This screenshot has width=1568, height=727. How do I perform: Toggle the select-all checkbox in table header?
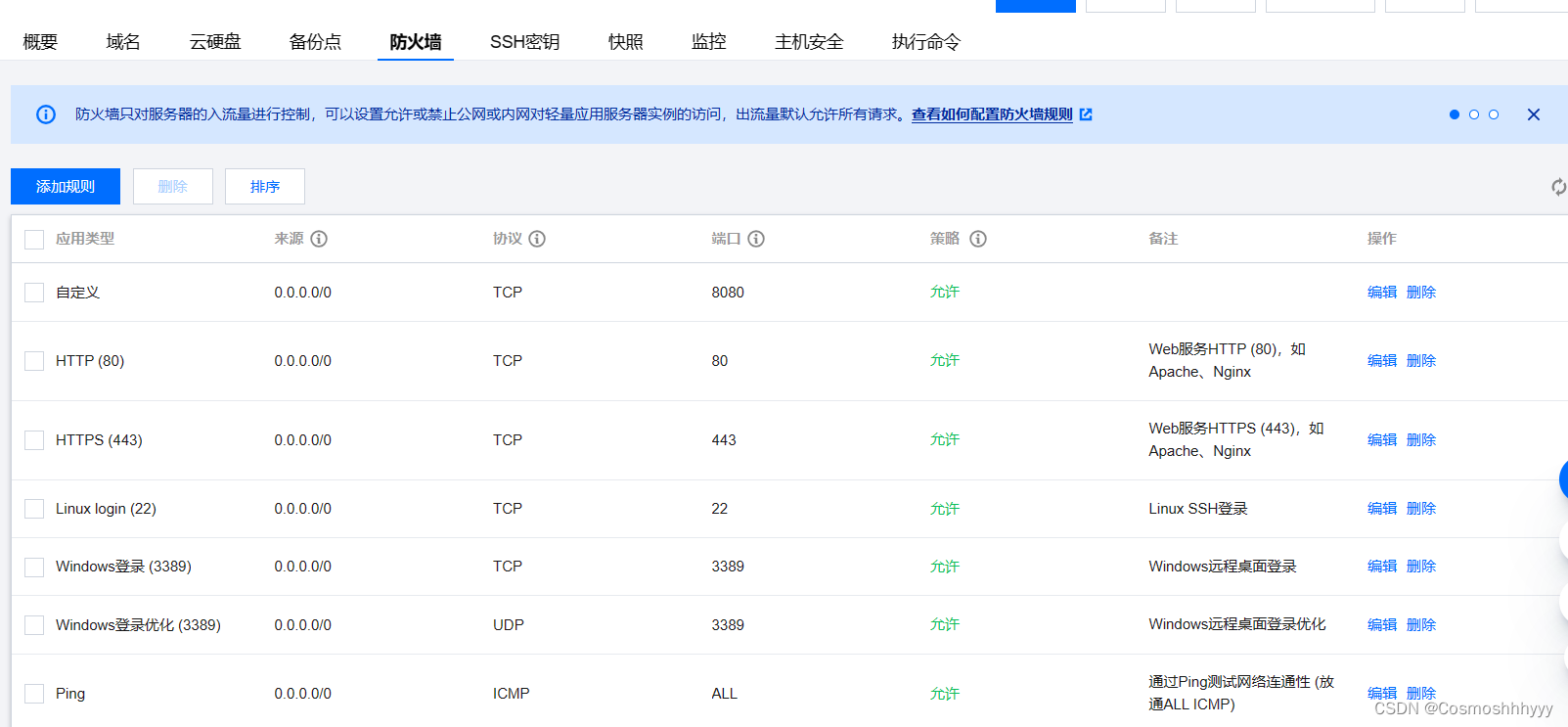click(34, 240)
